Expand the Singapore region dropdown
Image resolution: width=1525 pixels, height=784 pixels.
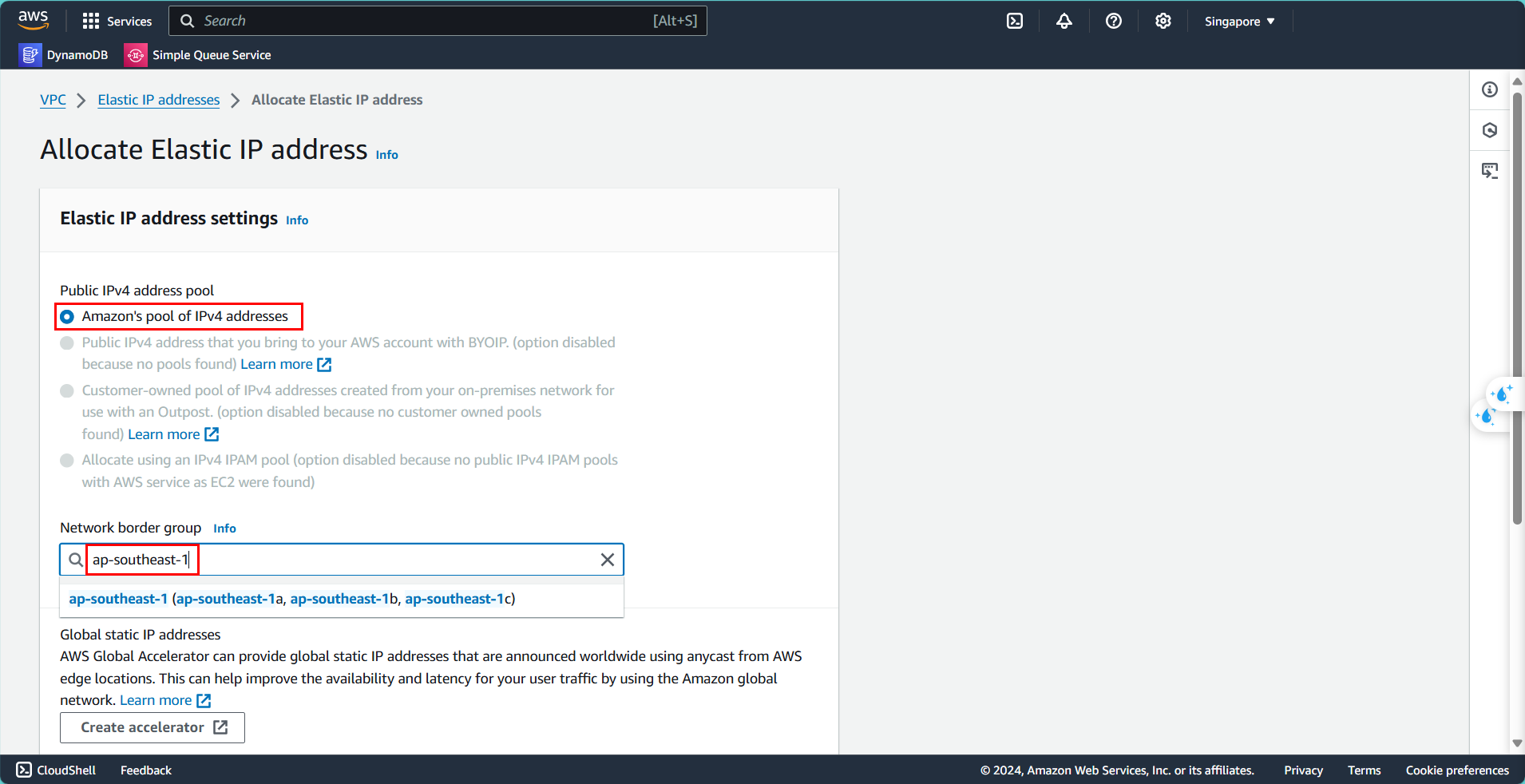coord(1240,22)
